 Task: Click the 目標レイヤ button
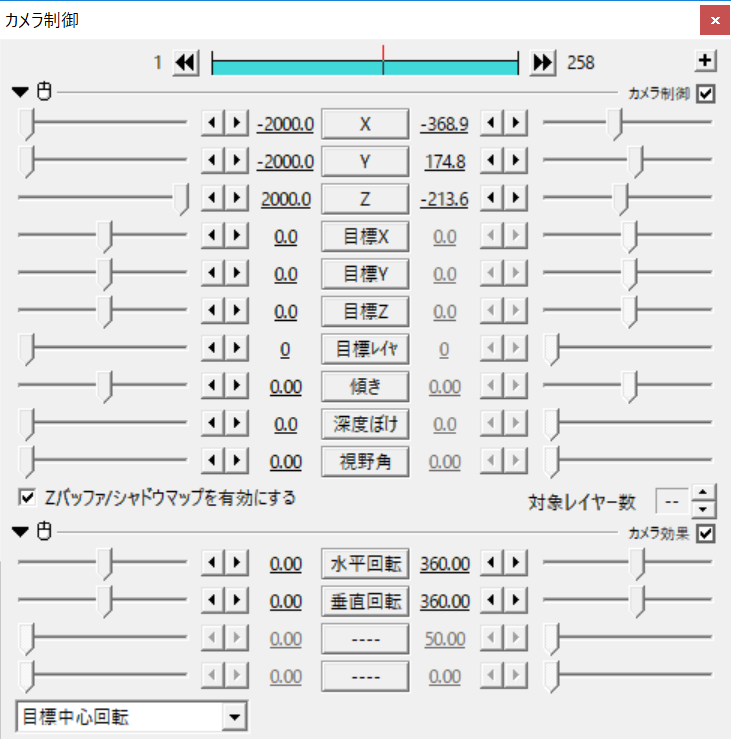point(365,349)
